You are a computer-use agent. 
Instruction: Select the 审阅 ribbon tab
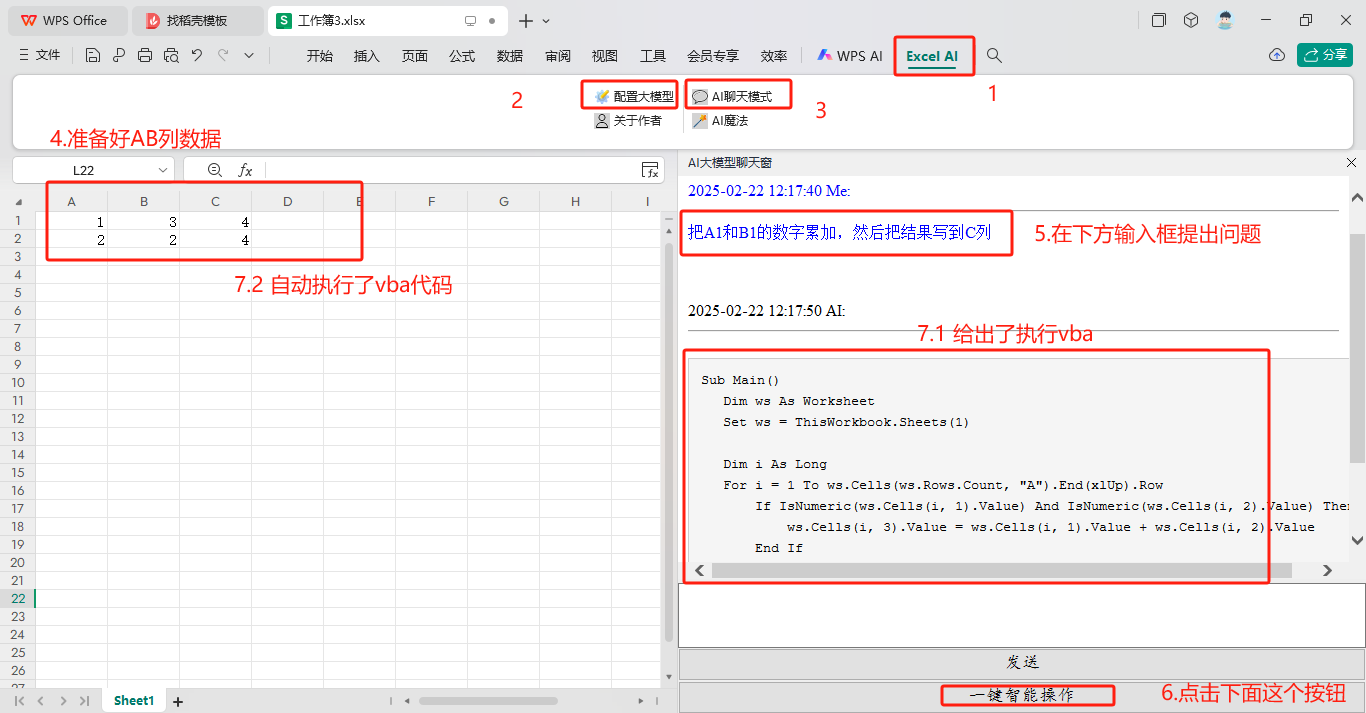[x=558, y=56]
